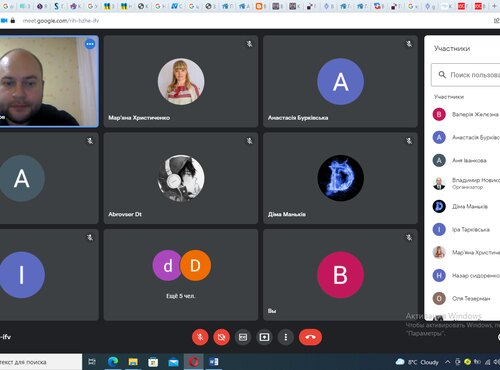Turn on captions in Meet control bar
This screenshot has width=500, height=370.
point(243,337)
